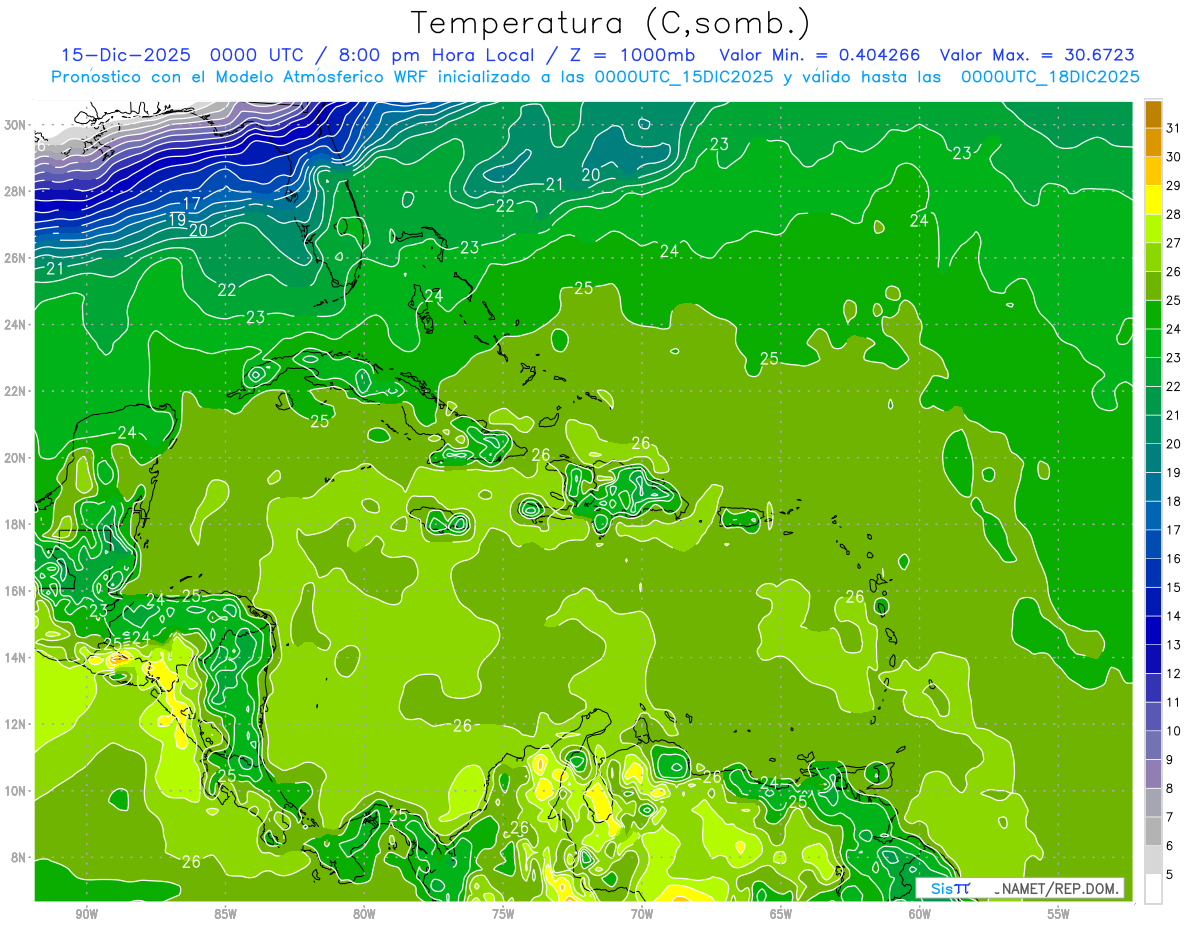Click the "19" contour label on the map

177,219
